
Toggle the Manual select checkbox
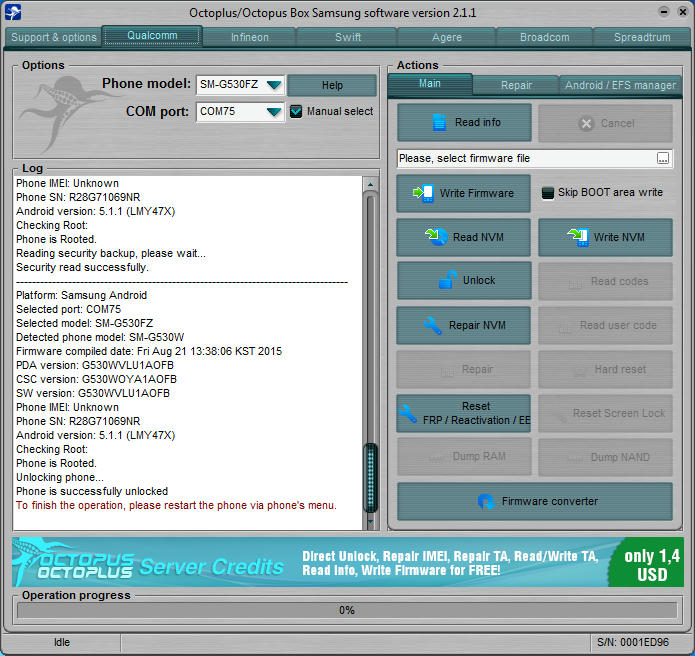tap(296, 111)
